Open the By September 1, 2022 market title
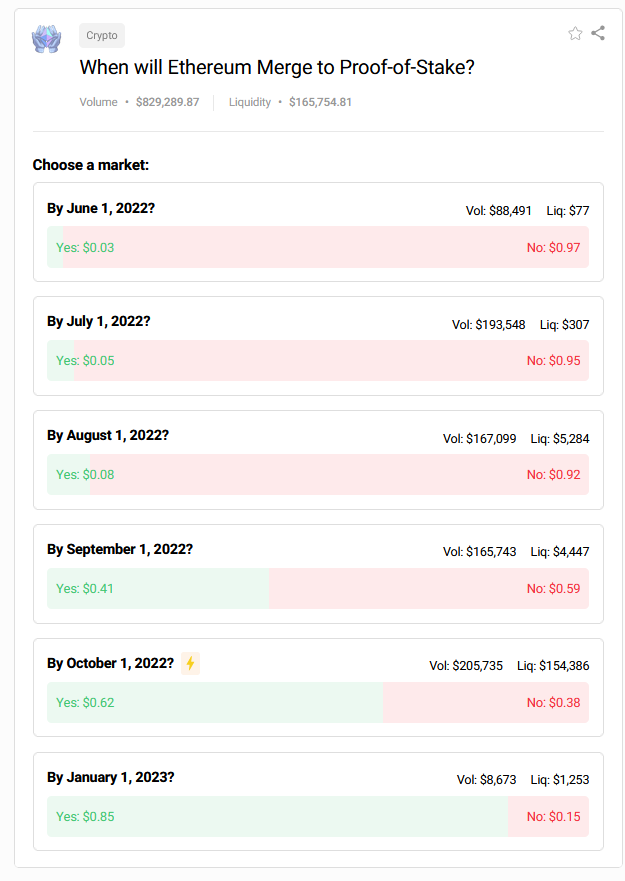625x881 pixels. click(120, 550)
